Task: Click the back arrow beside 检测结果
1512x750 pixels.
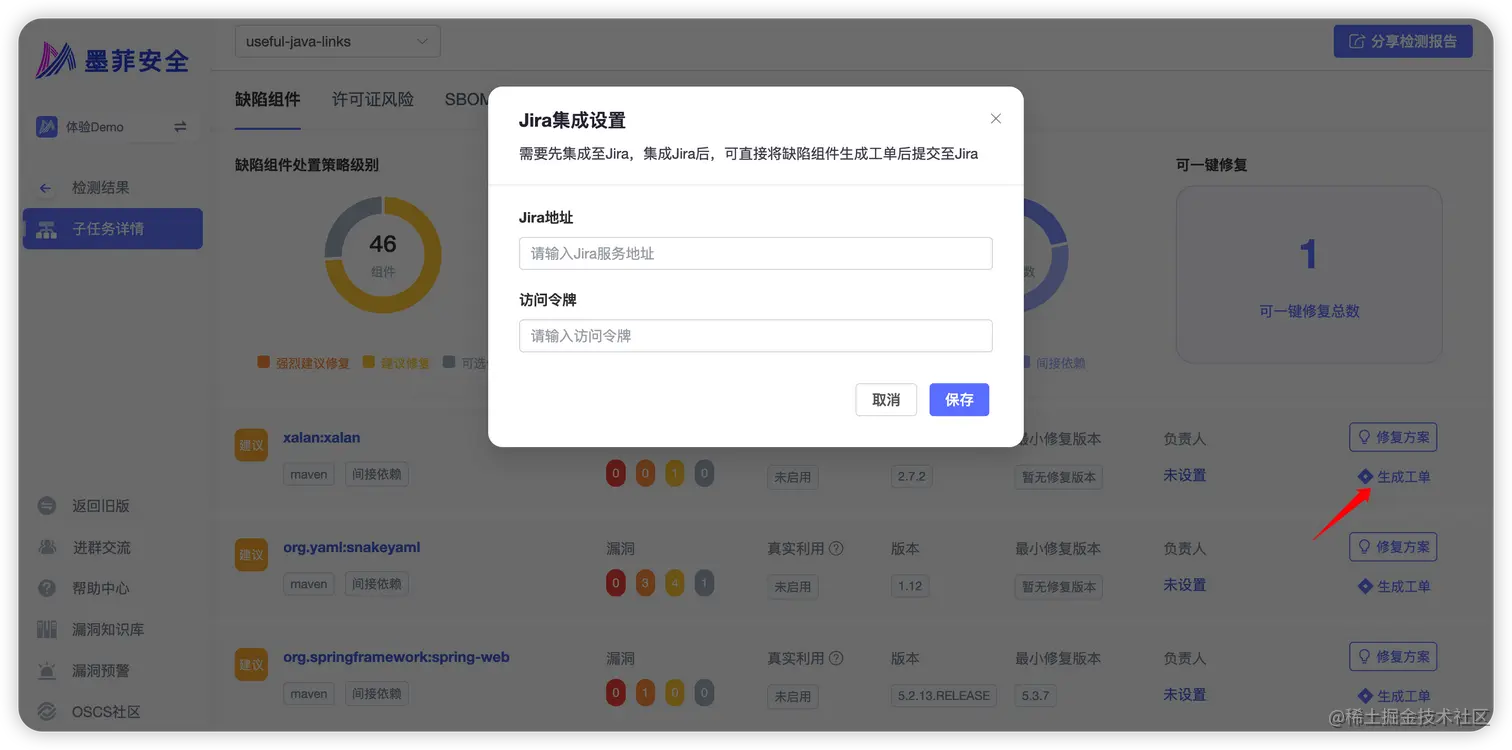Action: click(x=45, y=188)
